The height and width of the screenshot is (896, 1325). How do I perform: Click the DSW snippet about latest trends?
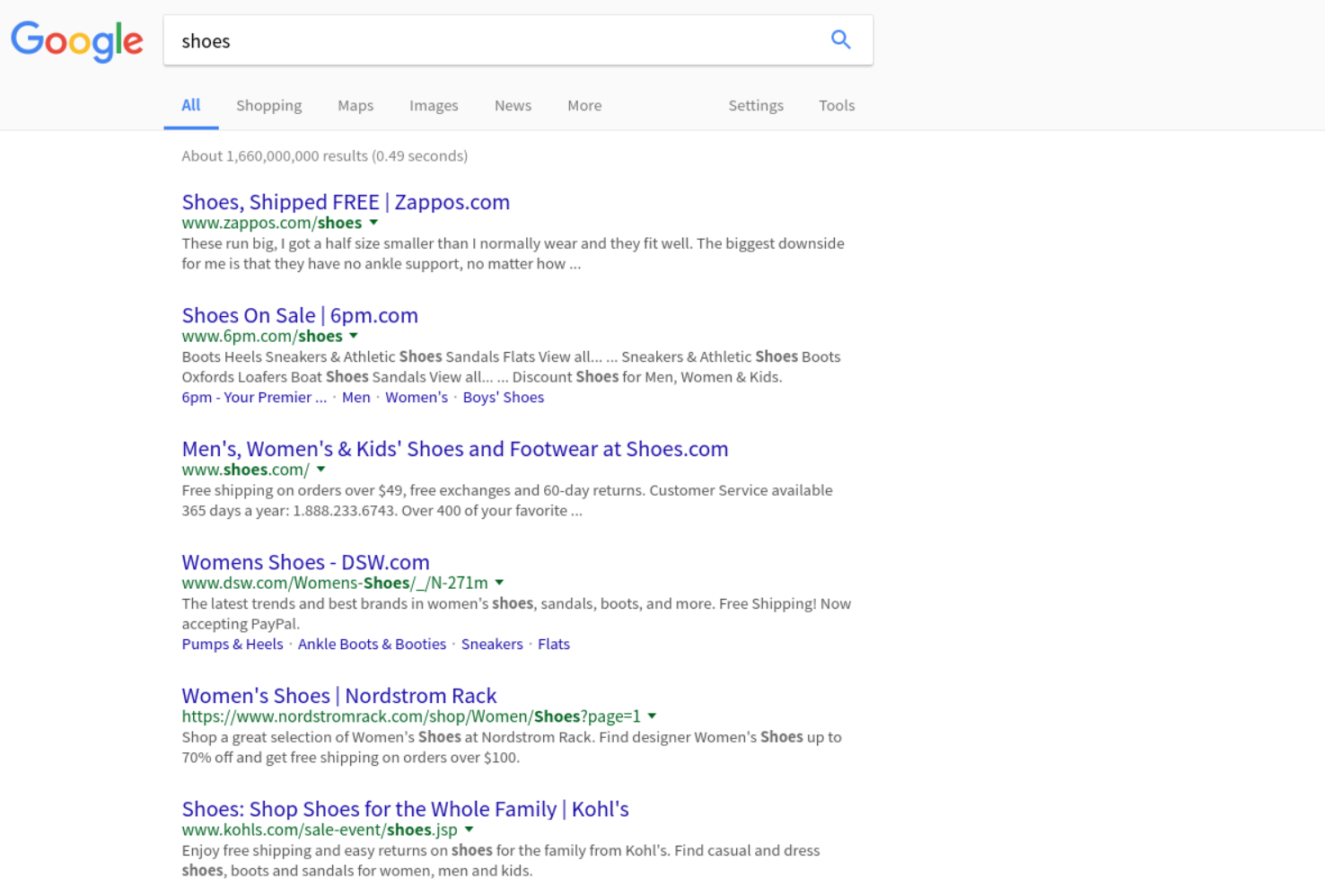(516, 613)
